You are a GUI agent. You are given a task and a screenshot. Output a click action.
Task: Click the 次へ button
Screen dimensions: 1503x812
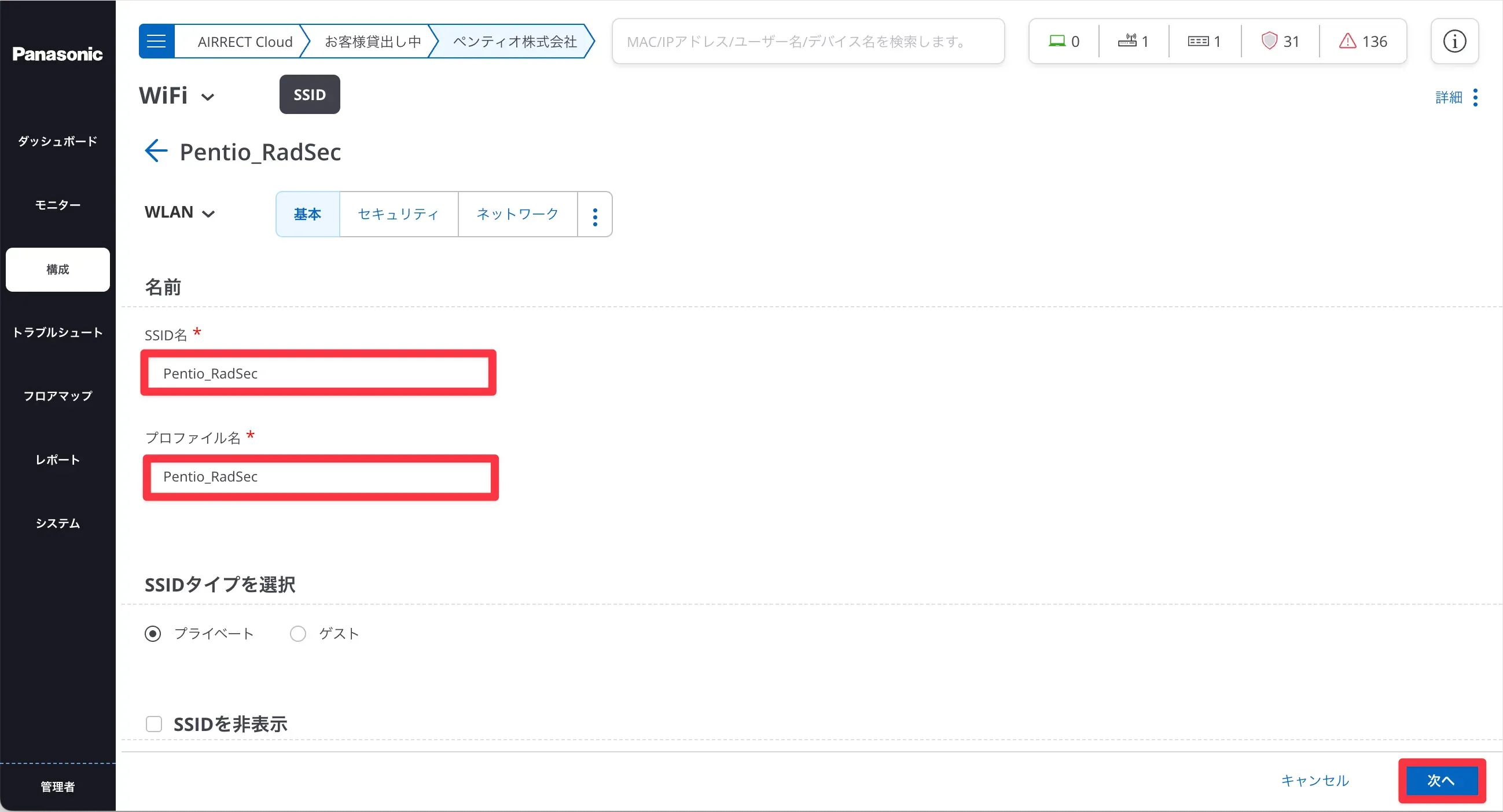(1441, 780)
